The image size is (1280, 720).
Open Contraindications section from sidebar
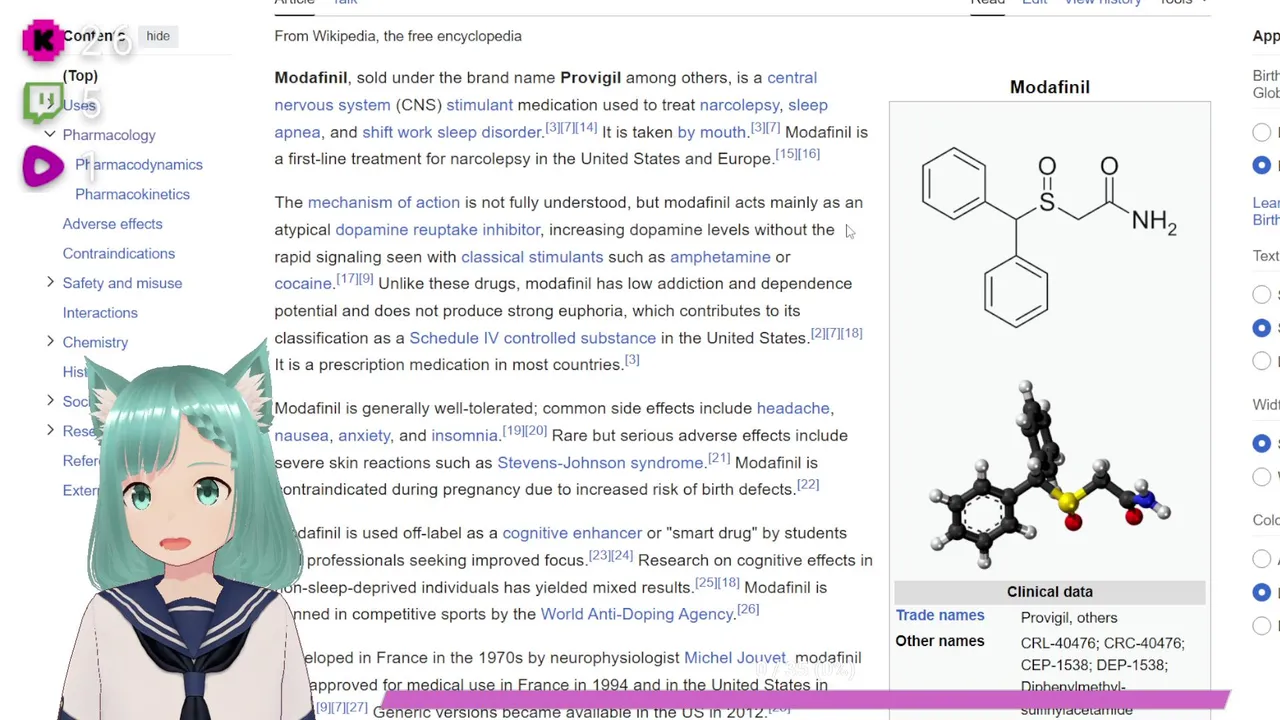tap(119, 253)
